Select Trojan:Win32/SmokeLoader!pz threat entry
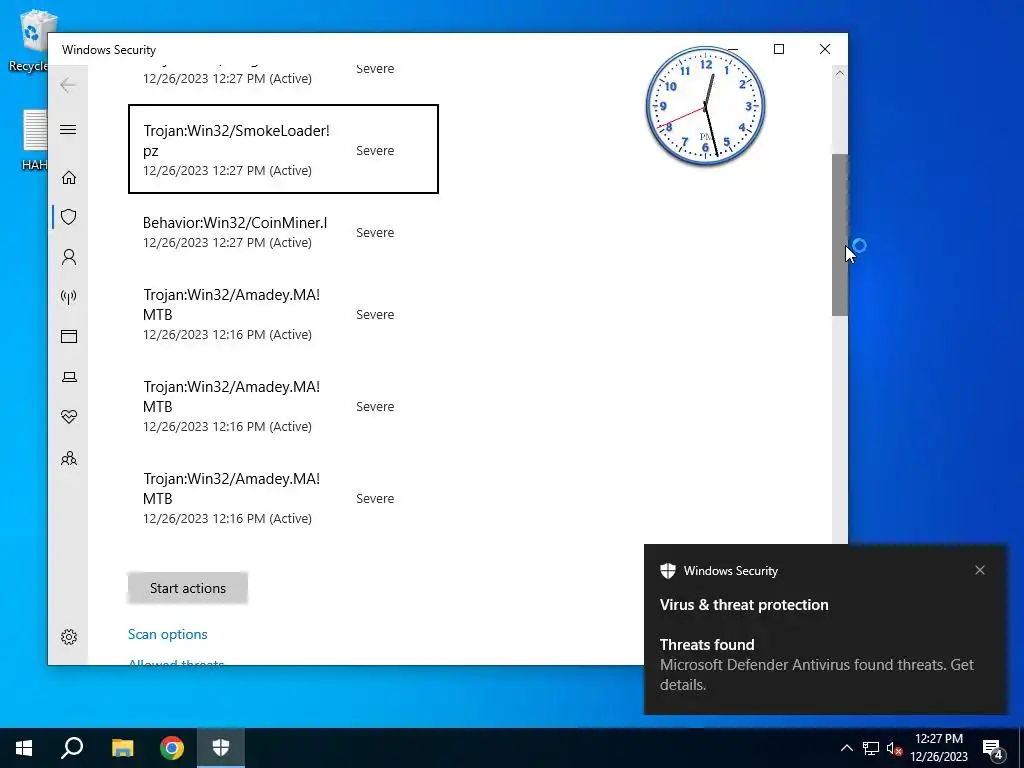Screen dimensions: 1024x768 [x=283, y=149]
